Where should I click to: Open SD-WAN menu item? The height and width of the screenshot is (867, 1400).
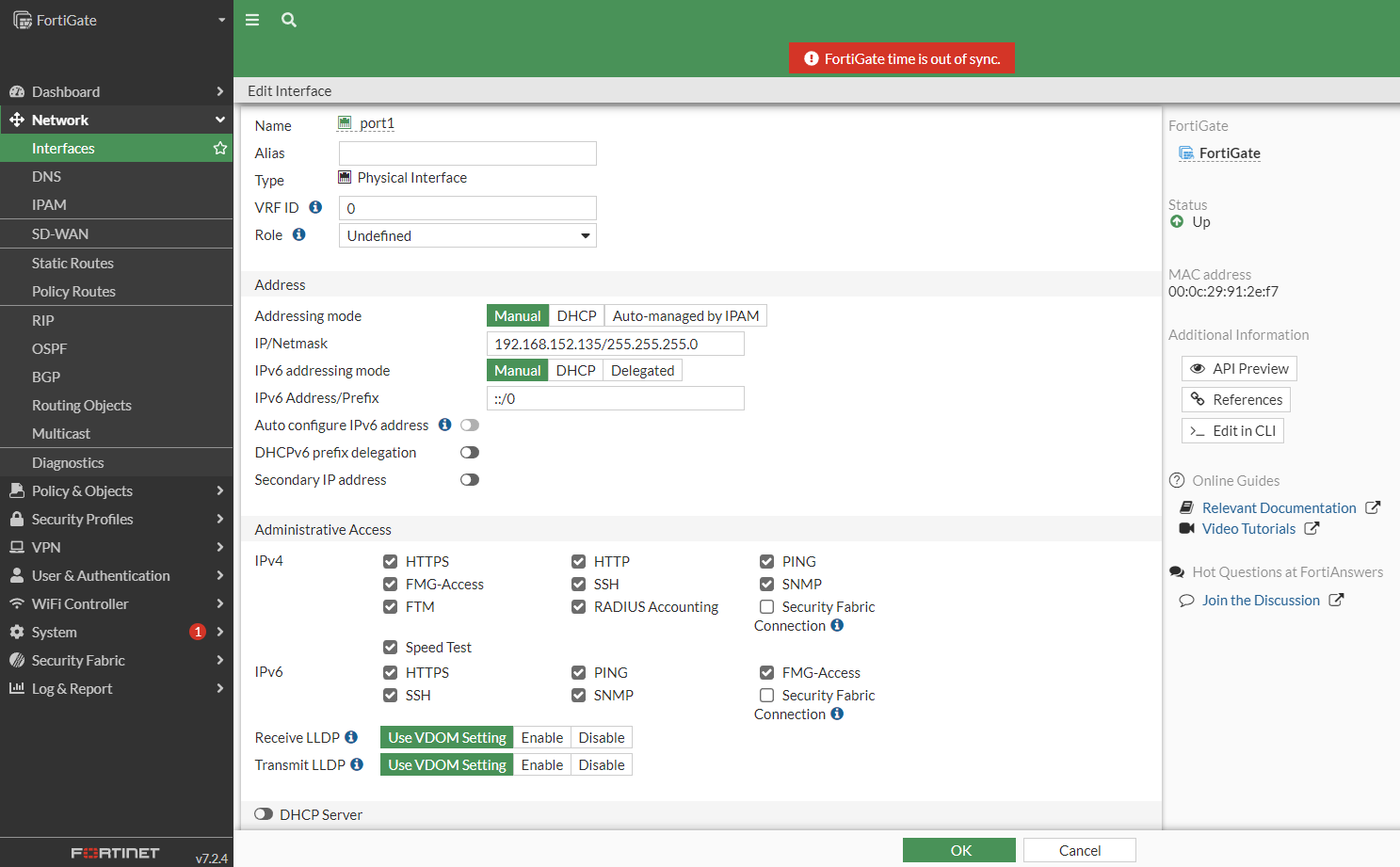[x=117, y=233]
